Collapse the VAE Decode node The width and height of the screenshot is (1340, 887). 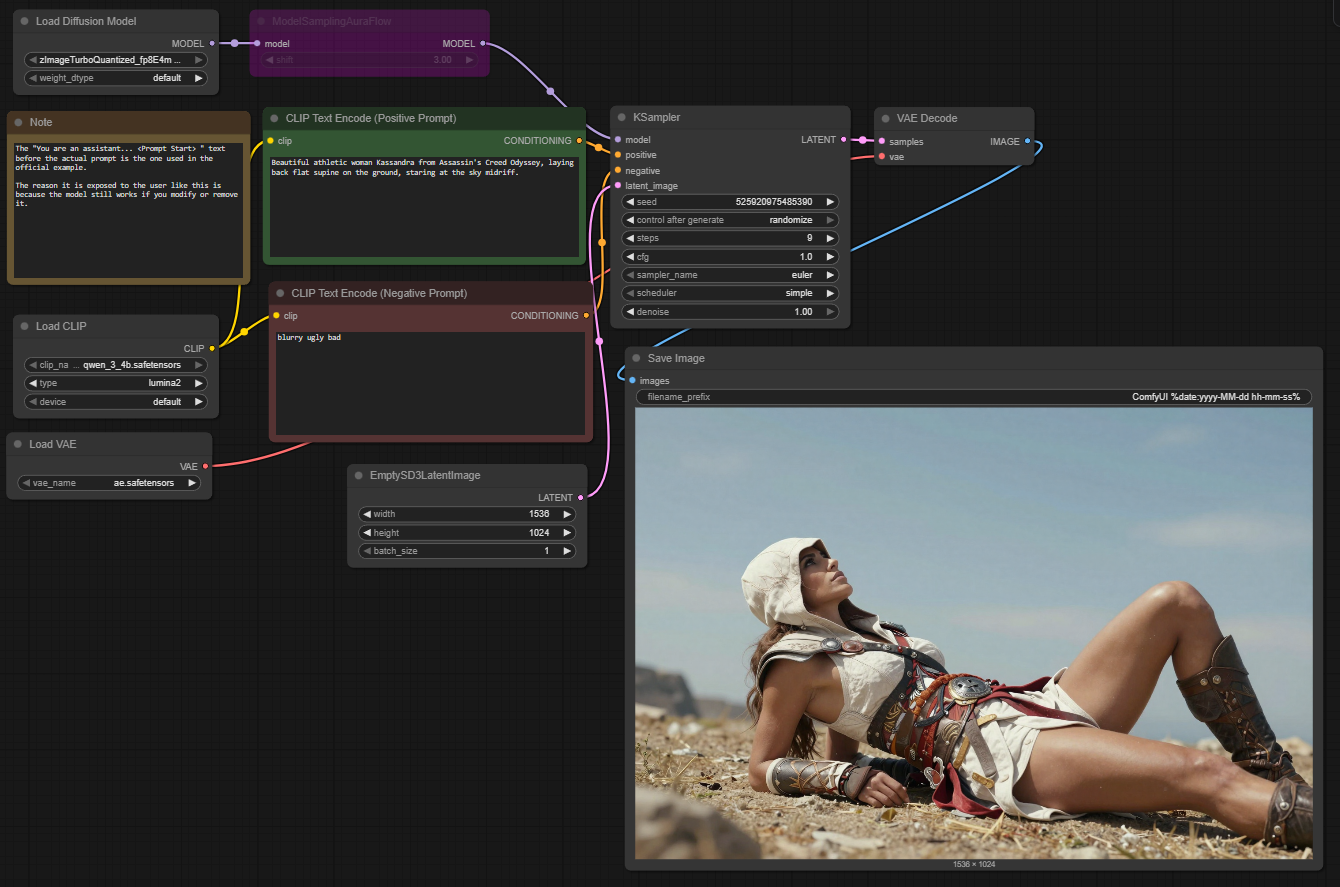(x=885, y=118)
